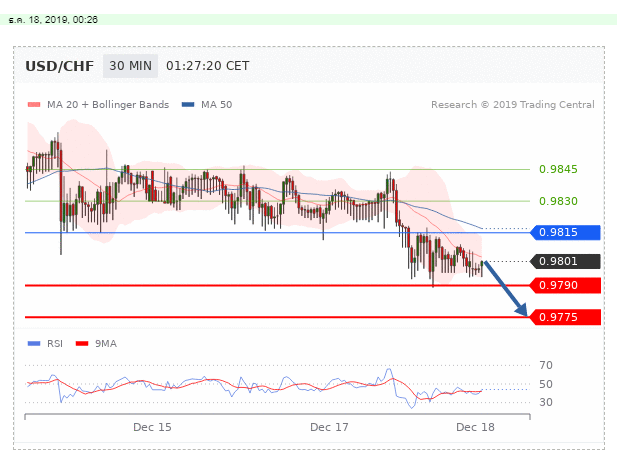Screen dimensions: 617x459
Task: Click the Dec 15 date axis label
Action: [152, 427]
